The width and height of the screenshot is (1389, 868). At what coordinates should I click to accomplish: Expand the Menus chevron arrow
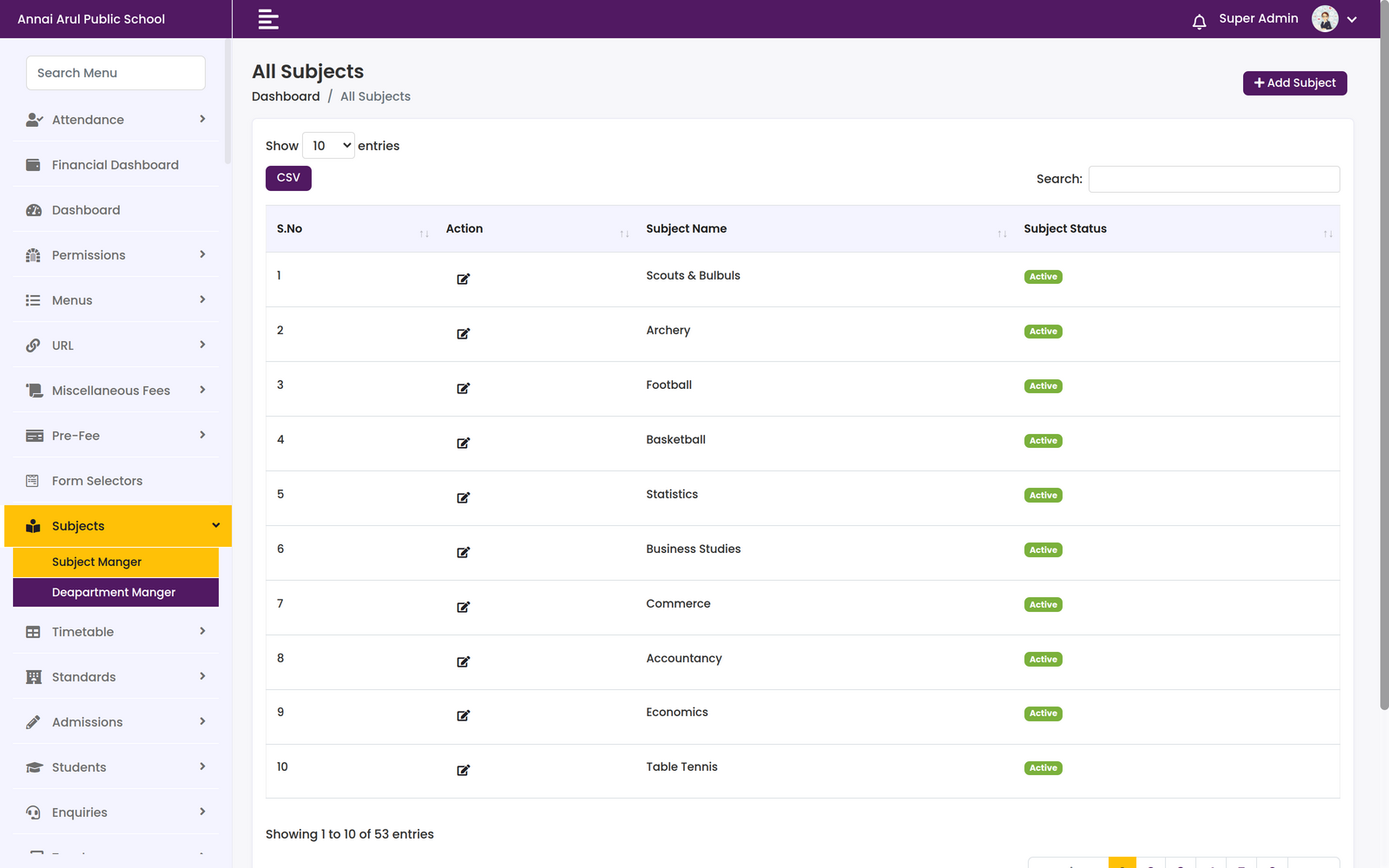(202, 299)
